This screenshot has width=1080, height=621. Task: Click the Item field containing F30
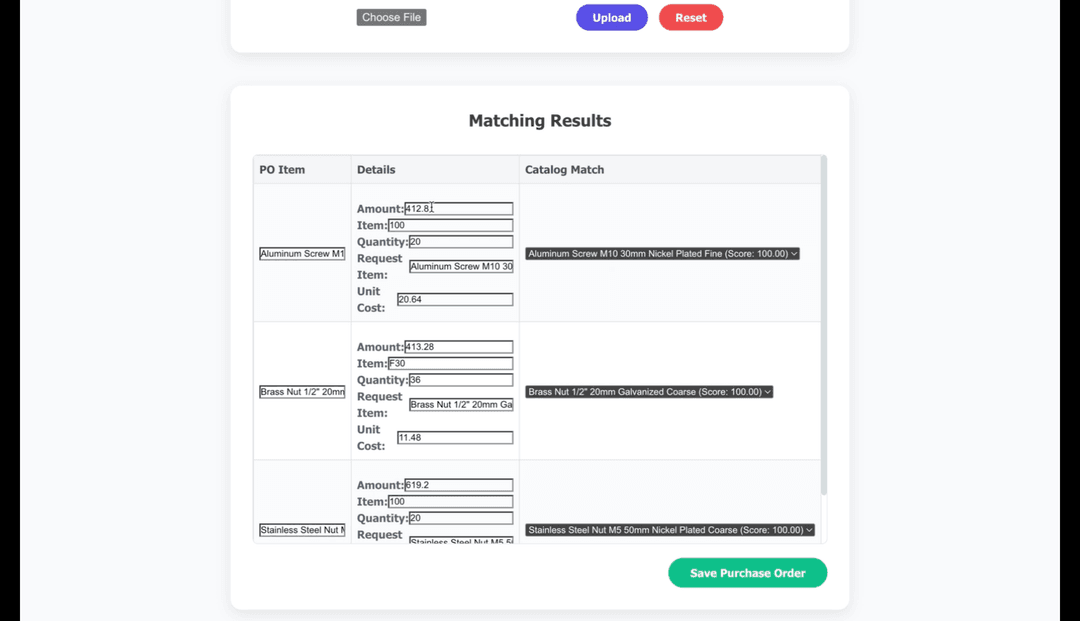tap(456, 363)
